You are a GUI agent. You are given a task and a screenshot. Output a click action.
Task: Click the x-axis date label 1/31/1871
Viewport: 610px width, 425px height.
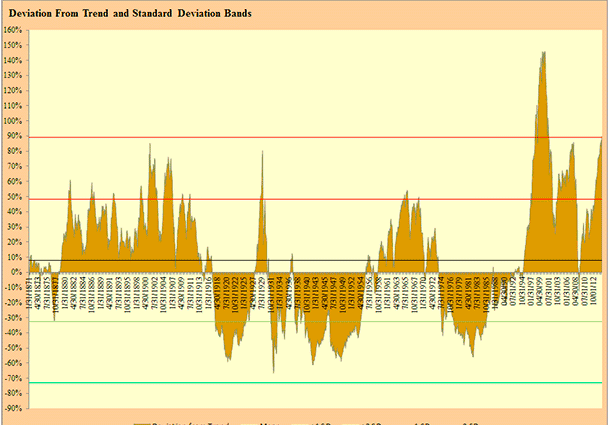click(x=30, y=291)
